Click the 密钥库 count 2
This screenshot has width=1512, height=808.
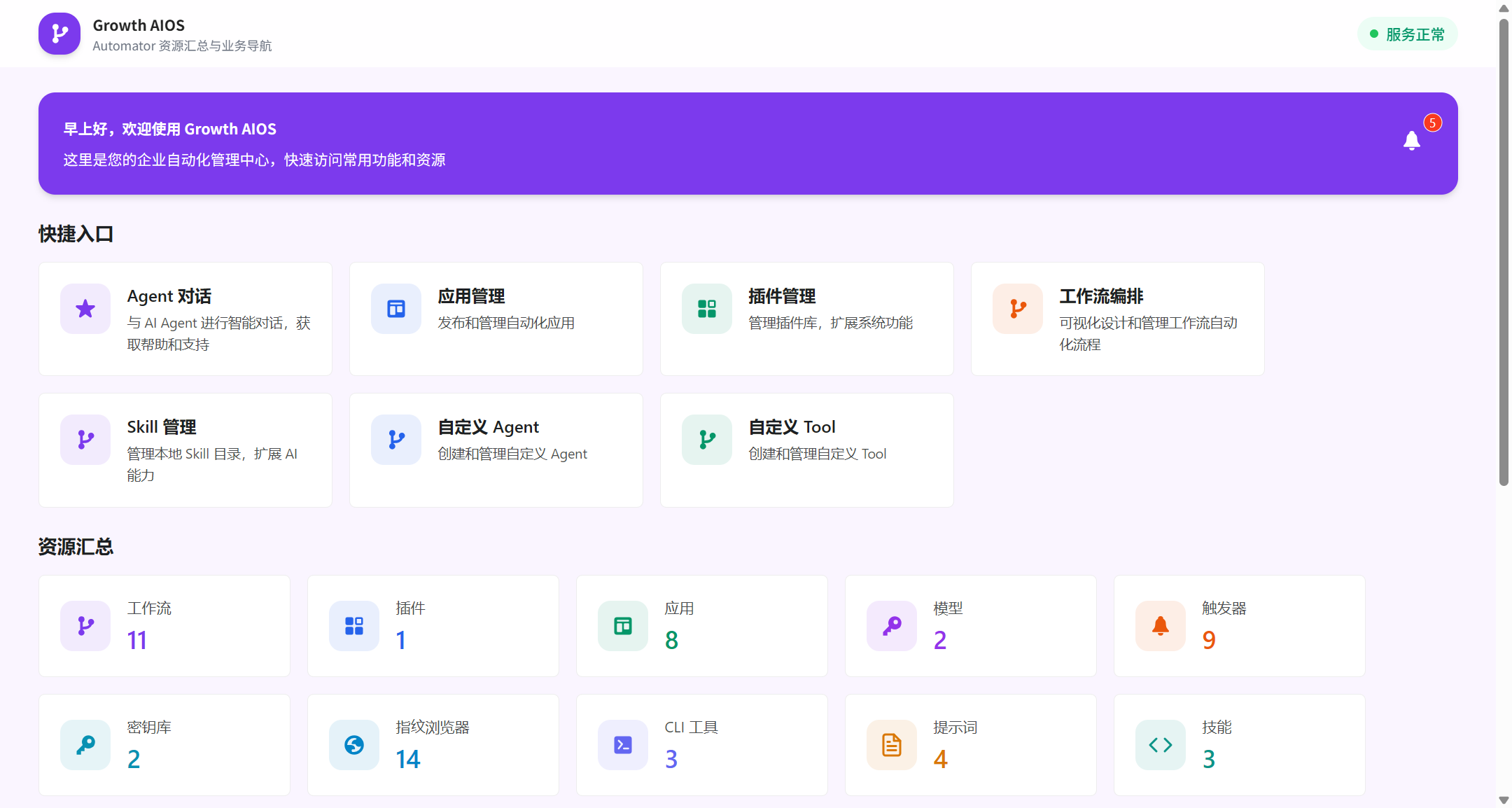134,759
